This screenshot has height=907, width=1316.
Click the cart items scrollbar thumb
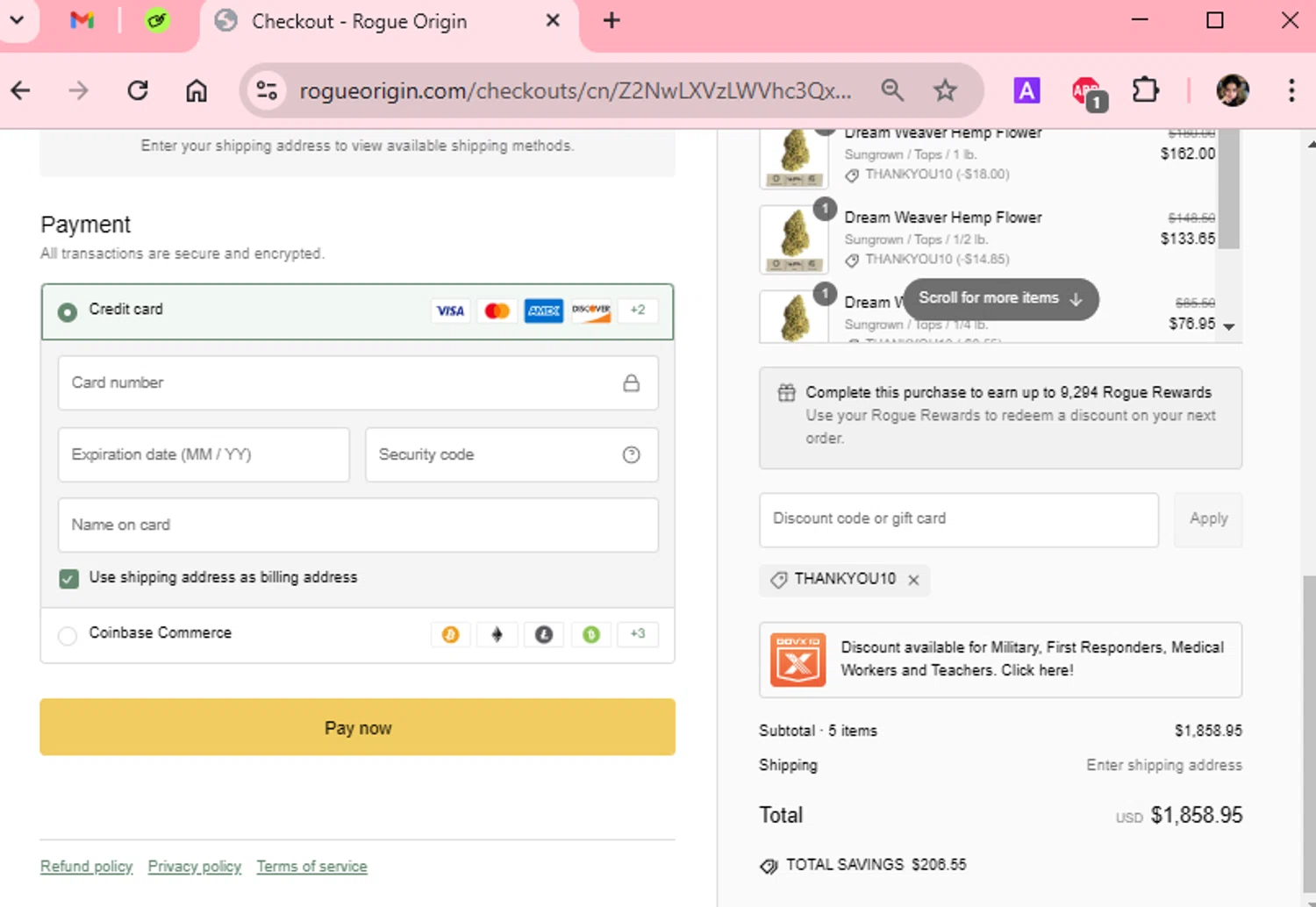point(1229,189)
